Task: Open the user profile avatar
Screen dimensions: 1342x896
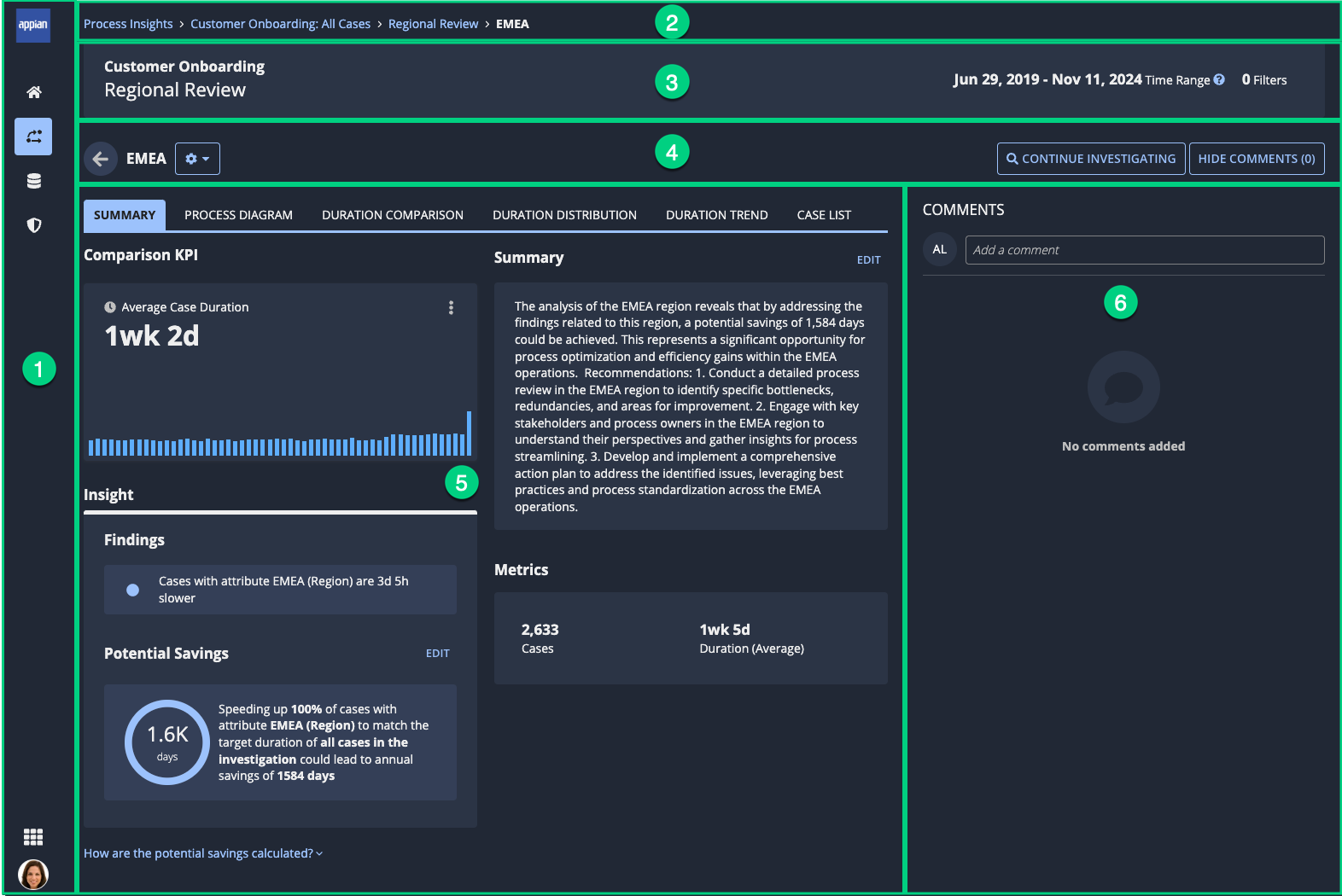Action: [33, 875]
